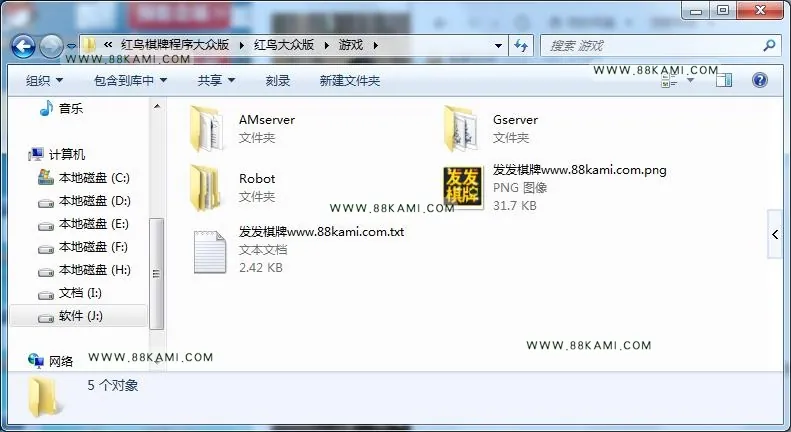Click in the 搜索 游戏 search field
This screenshot has height=432, width=791.
coord(653,46)
